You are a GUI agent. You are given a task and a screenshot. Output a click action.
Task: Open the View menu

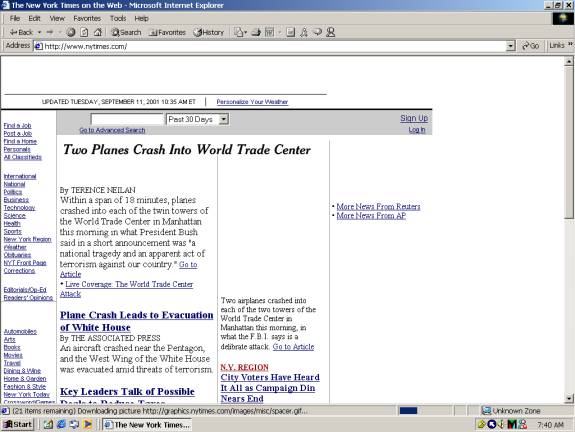(x=57, y=18)
